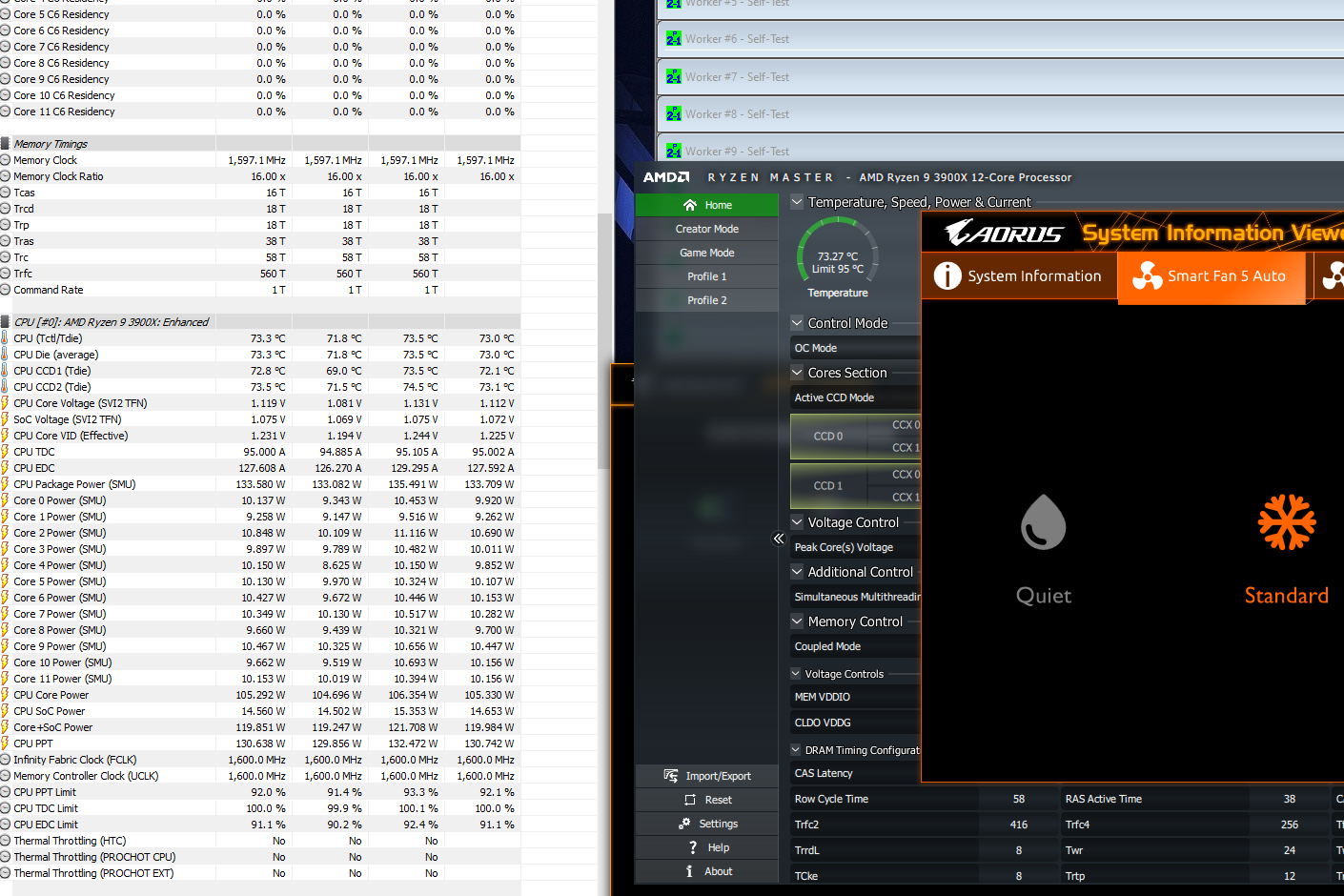This screenshot has width=1344, height=896.
Task: Select Profile 1 in Ryzen Master
Action: click(x=707, y=276)
